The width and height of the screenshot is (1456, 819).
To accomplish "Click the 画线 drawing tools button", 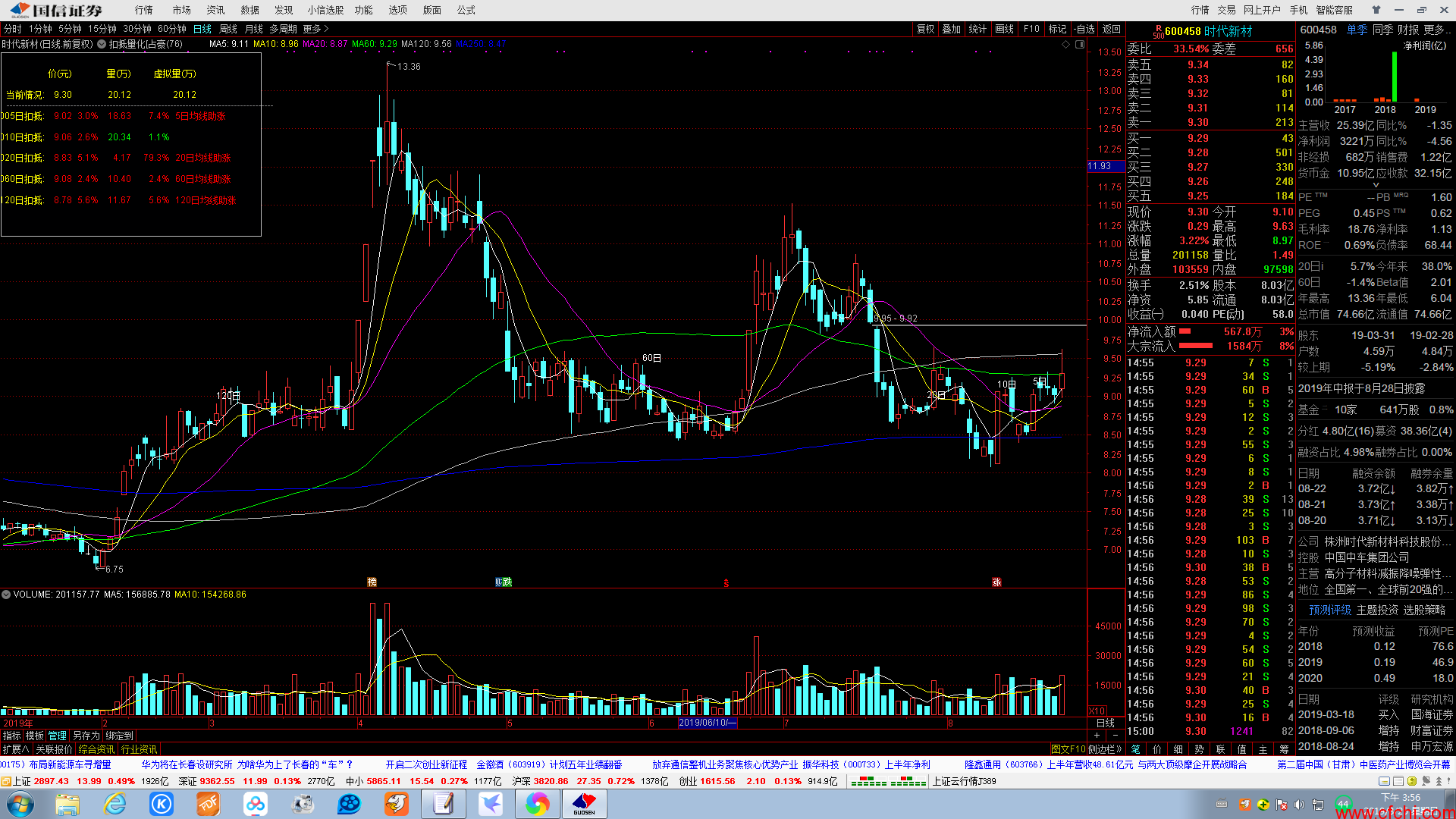I will pos(1004,30).
